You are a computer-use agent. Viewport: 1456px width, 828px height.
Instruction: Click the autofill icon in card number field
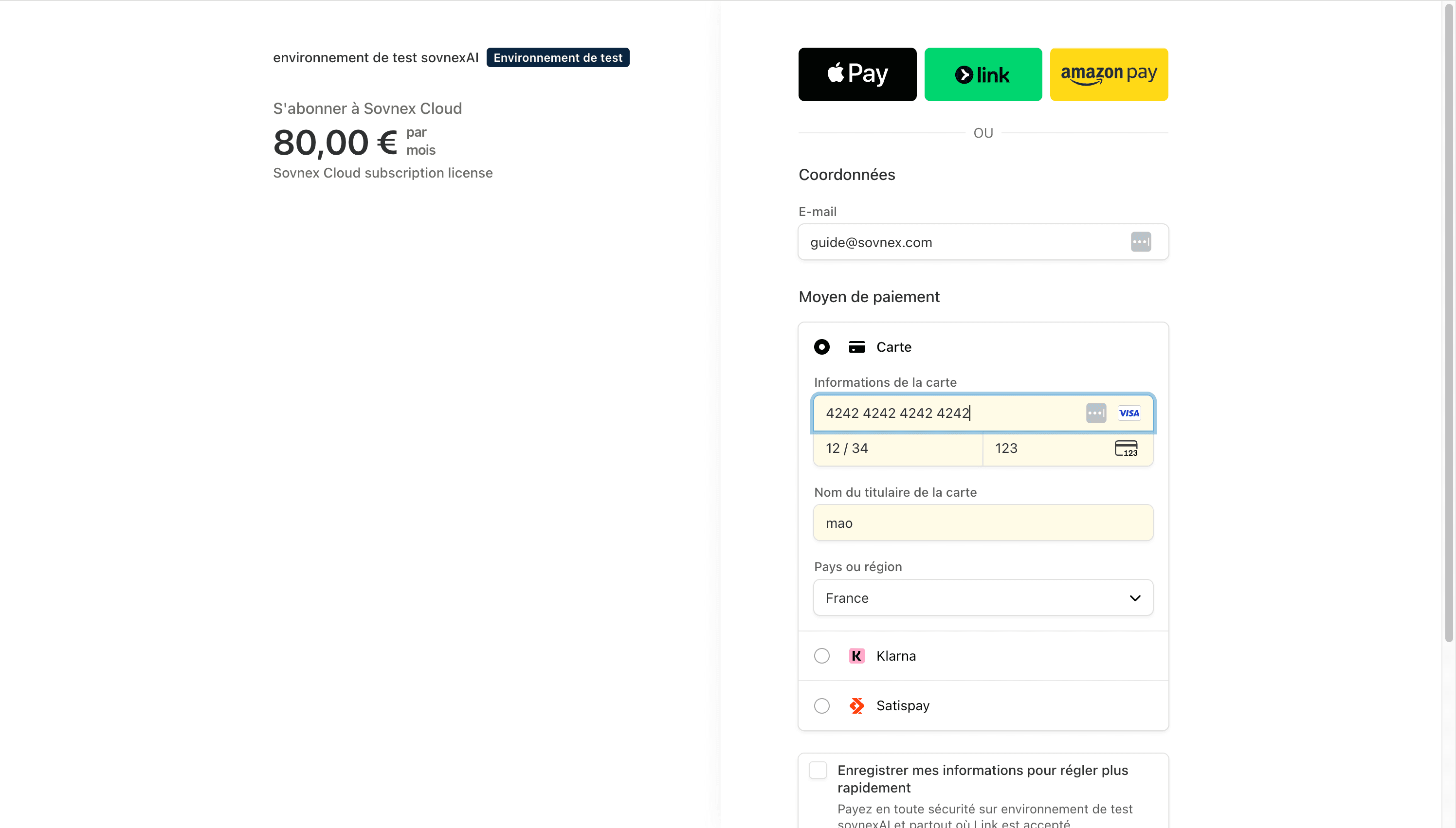pos(1095,413)
